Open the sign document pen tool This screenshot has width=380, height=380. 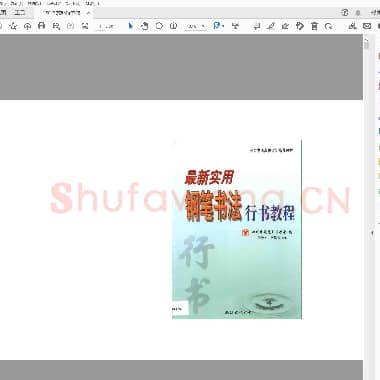[285, 26]
